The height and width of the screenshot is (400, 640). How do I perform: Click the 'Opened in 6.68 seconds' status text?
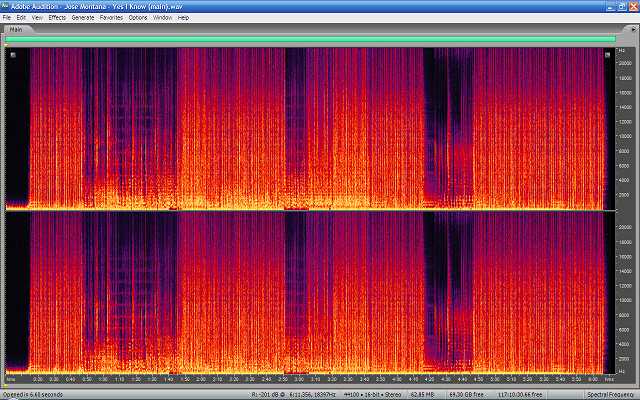coord(33,395)
